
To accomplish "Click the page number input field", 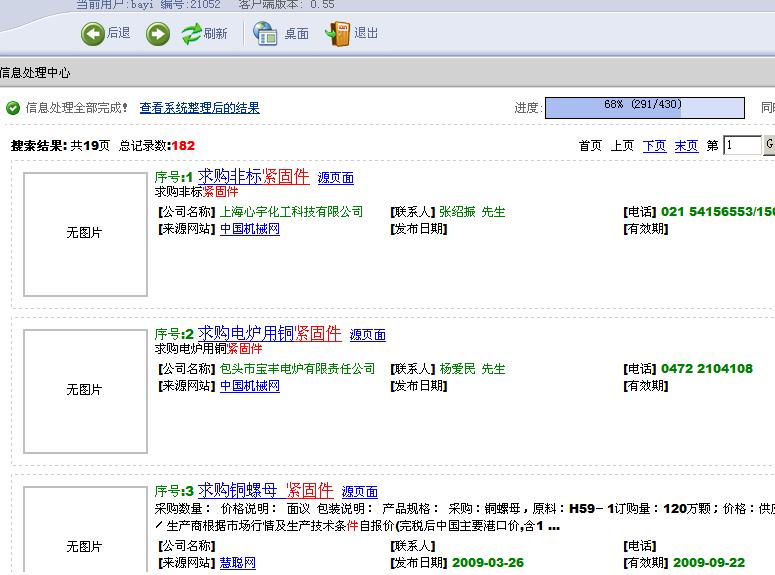I will pos(742,146).
